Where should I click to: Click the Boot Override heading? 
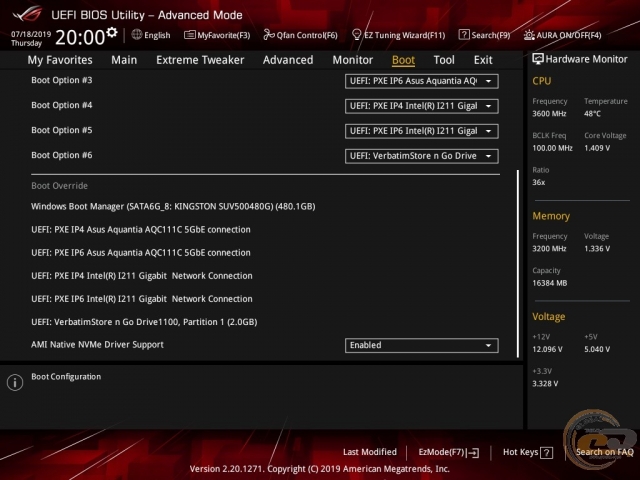[60, 186]
